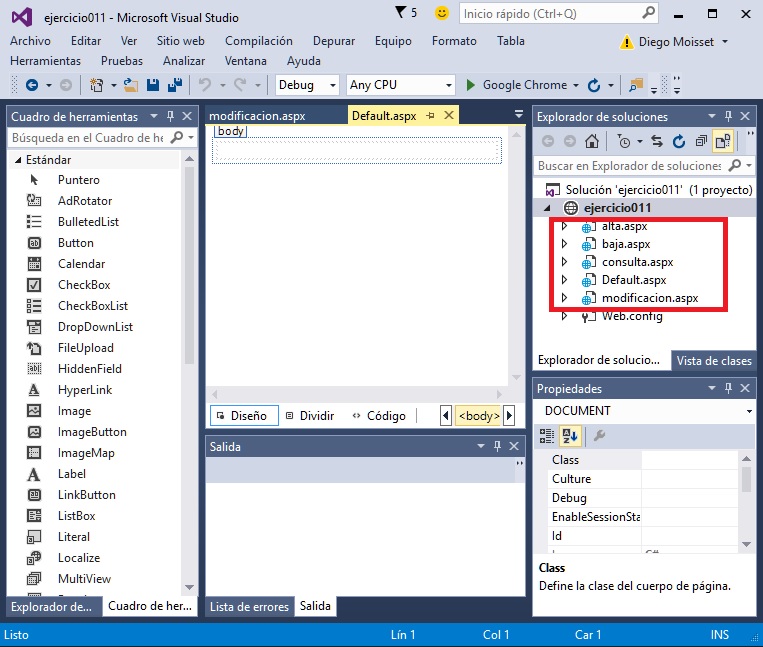Select the Diseño view button

[x=244, y=416]
